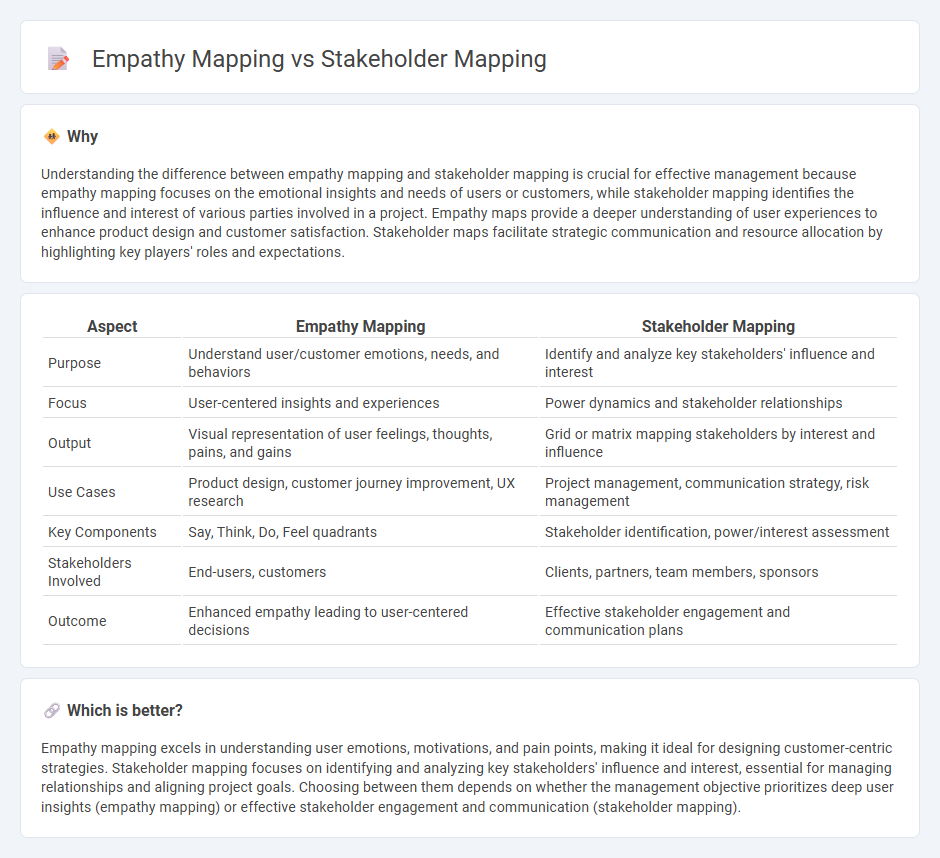Click the Why paragraph starting 'Understanding the difference'
Viewport: 940px width, 858px height.
click(462, 213)
